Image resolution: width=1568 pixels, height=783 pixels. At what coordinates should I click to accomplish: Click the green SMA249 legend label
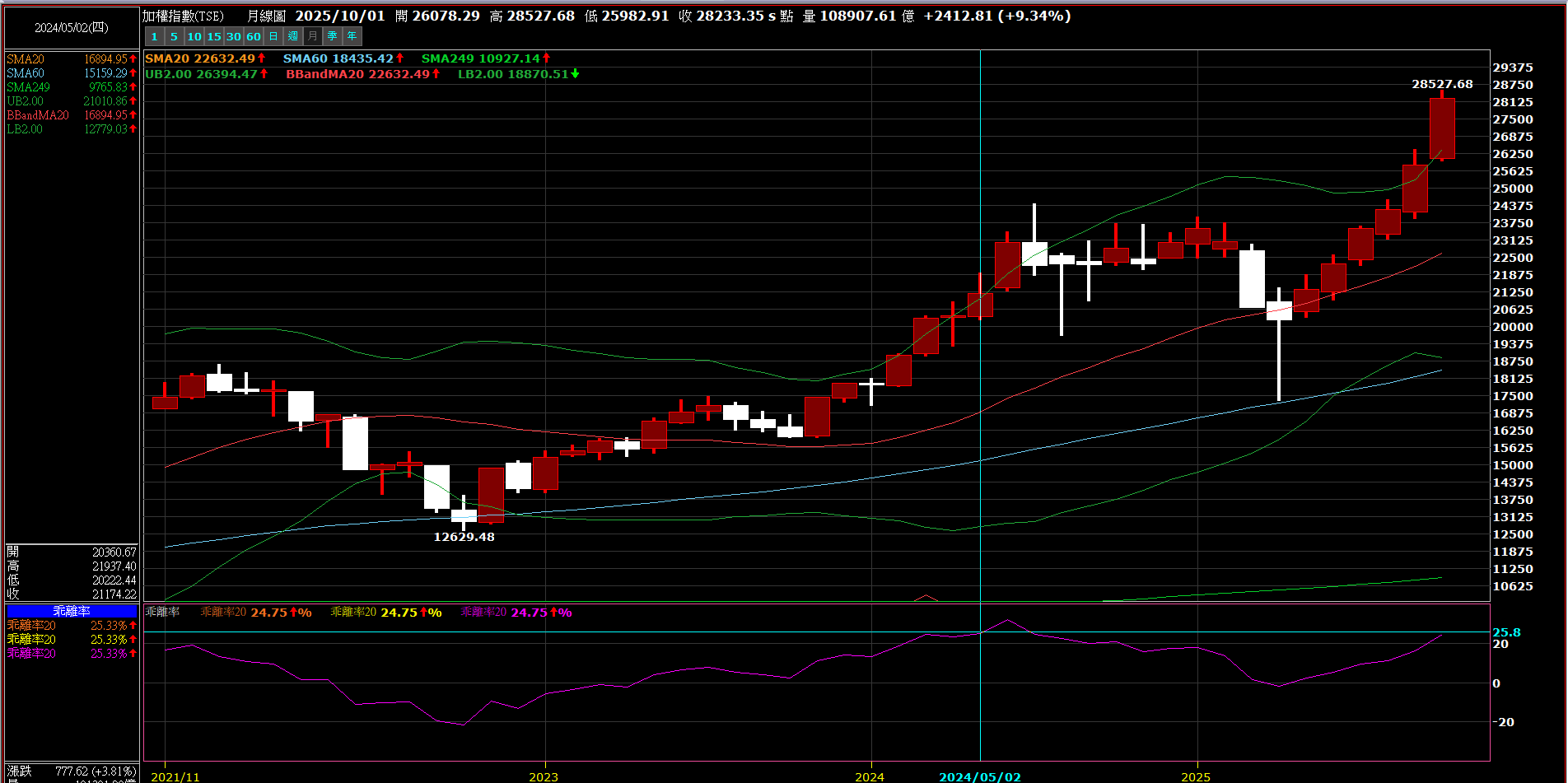pos(480,58)
